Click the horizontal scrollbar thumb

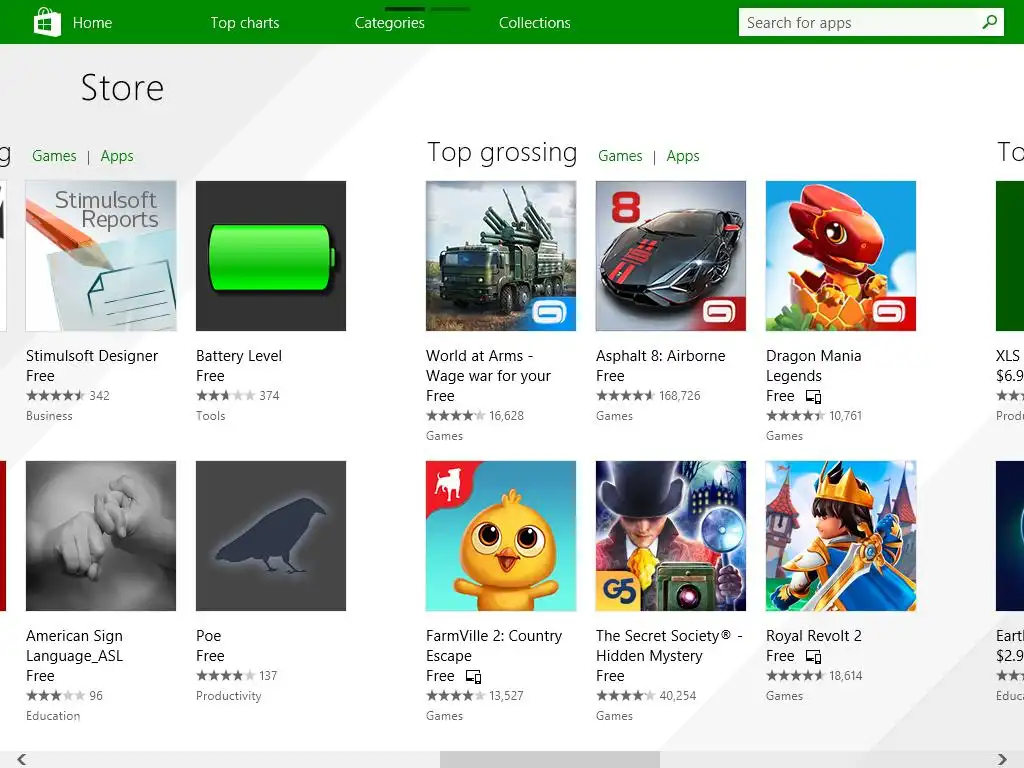click(550, 760)
